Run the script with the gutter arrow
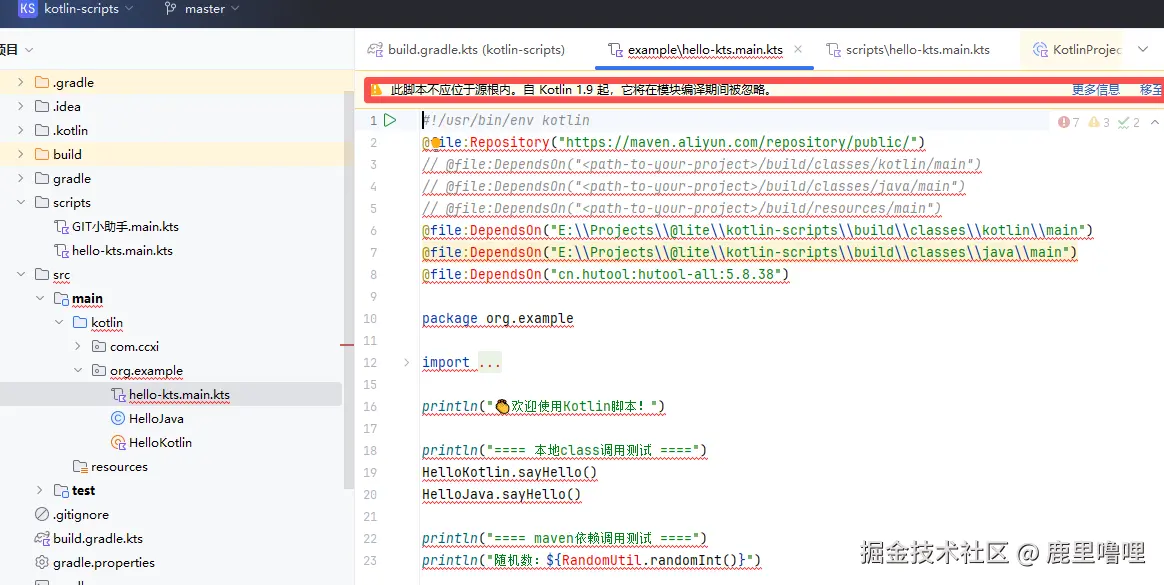 pos(390,120)
